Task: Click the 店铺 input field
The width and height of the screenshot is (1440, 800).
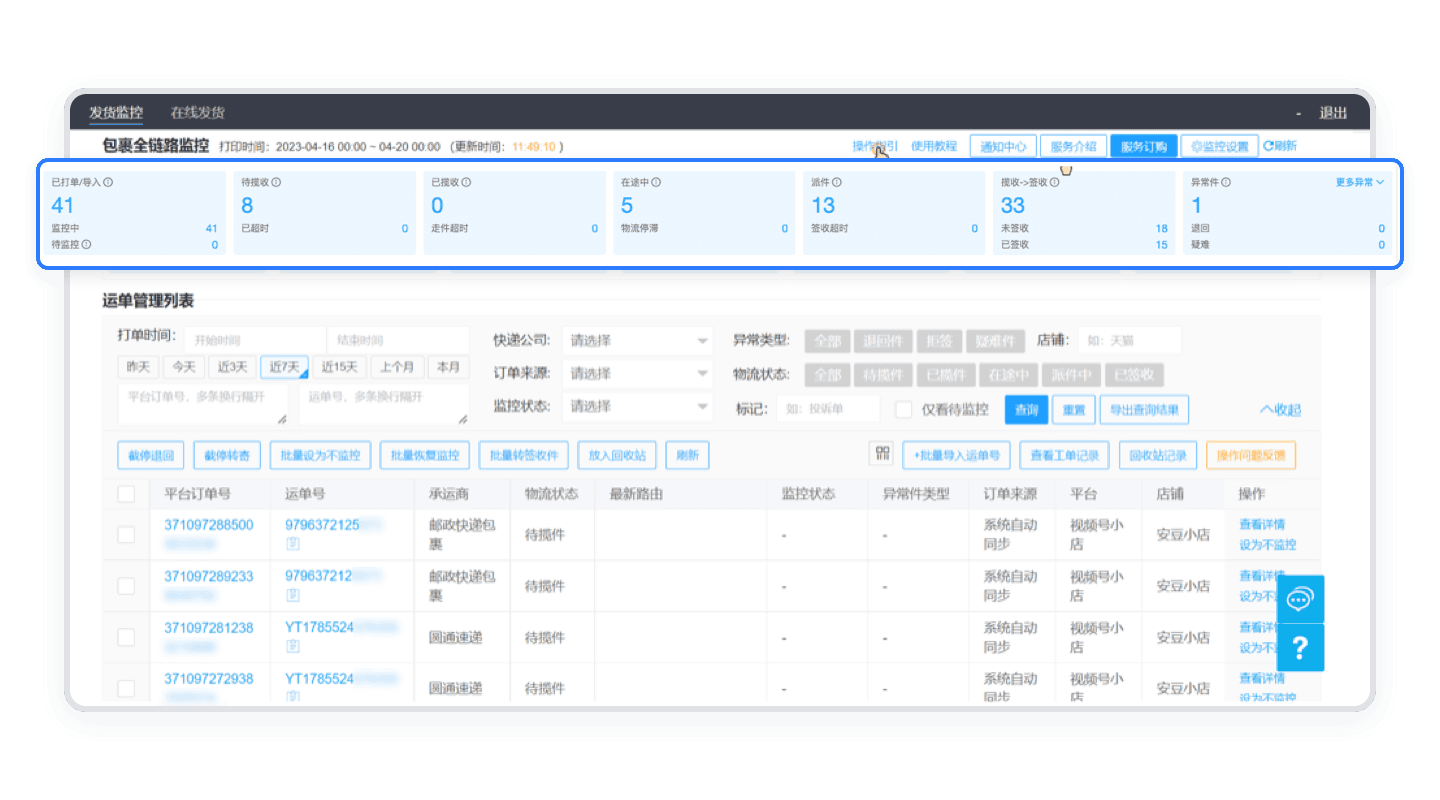Action: pos(1130,341)
